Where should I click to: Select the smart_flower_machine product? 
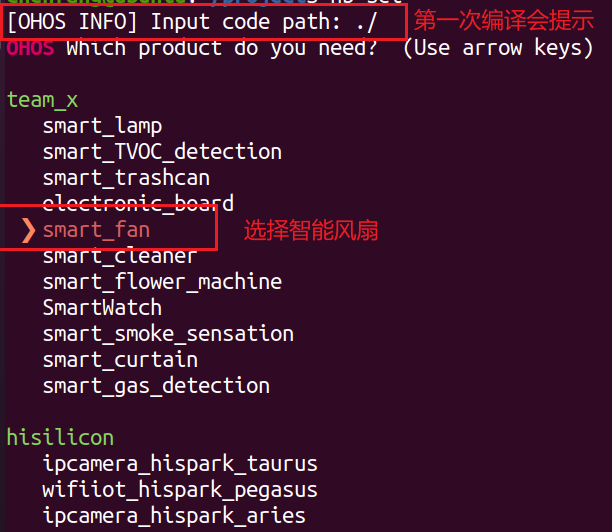162,282
